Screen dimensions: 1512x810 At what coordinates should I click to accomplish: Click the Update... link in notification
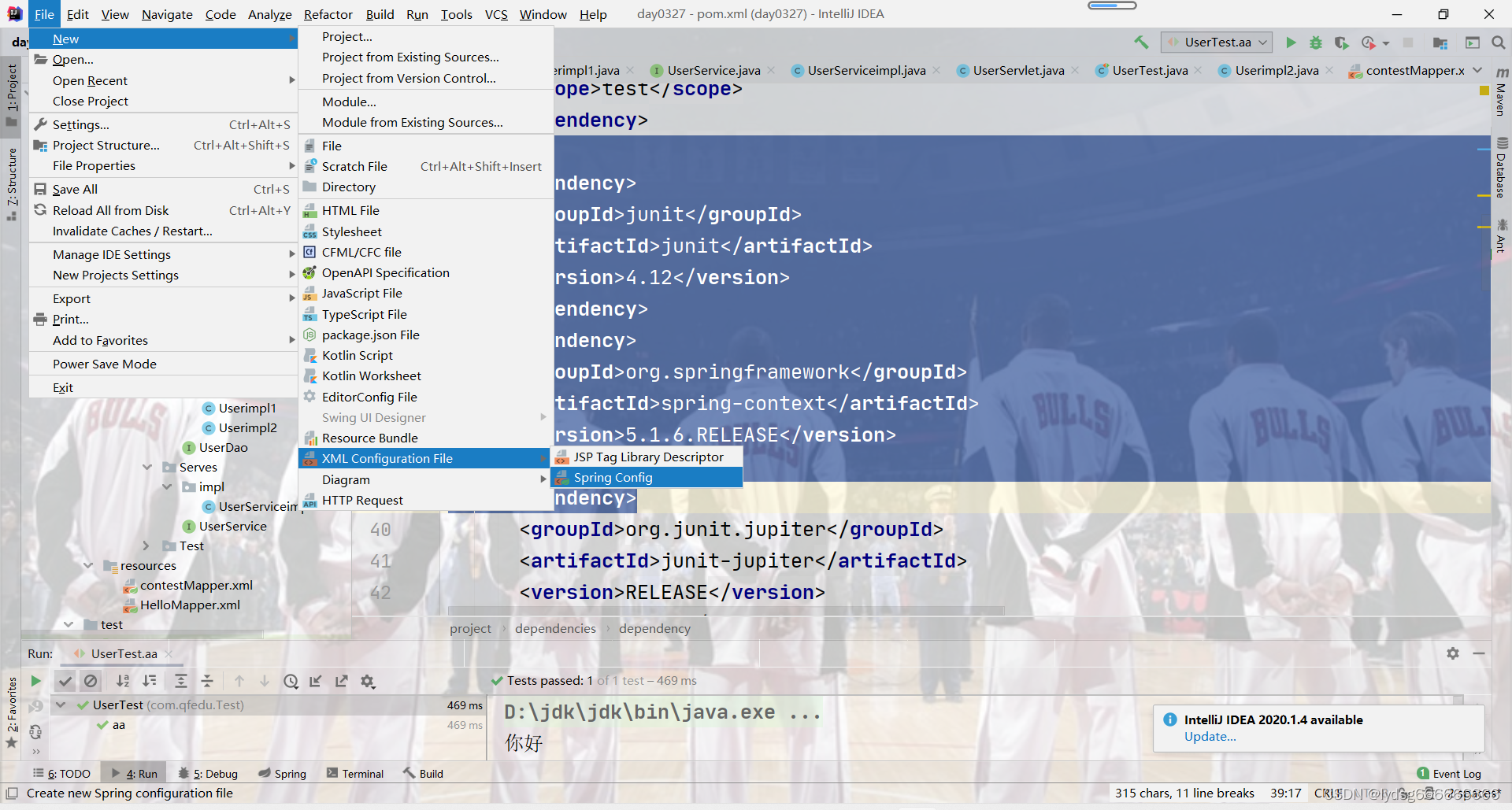tap(1210, 737)
